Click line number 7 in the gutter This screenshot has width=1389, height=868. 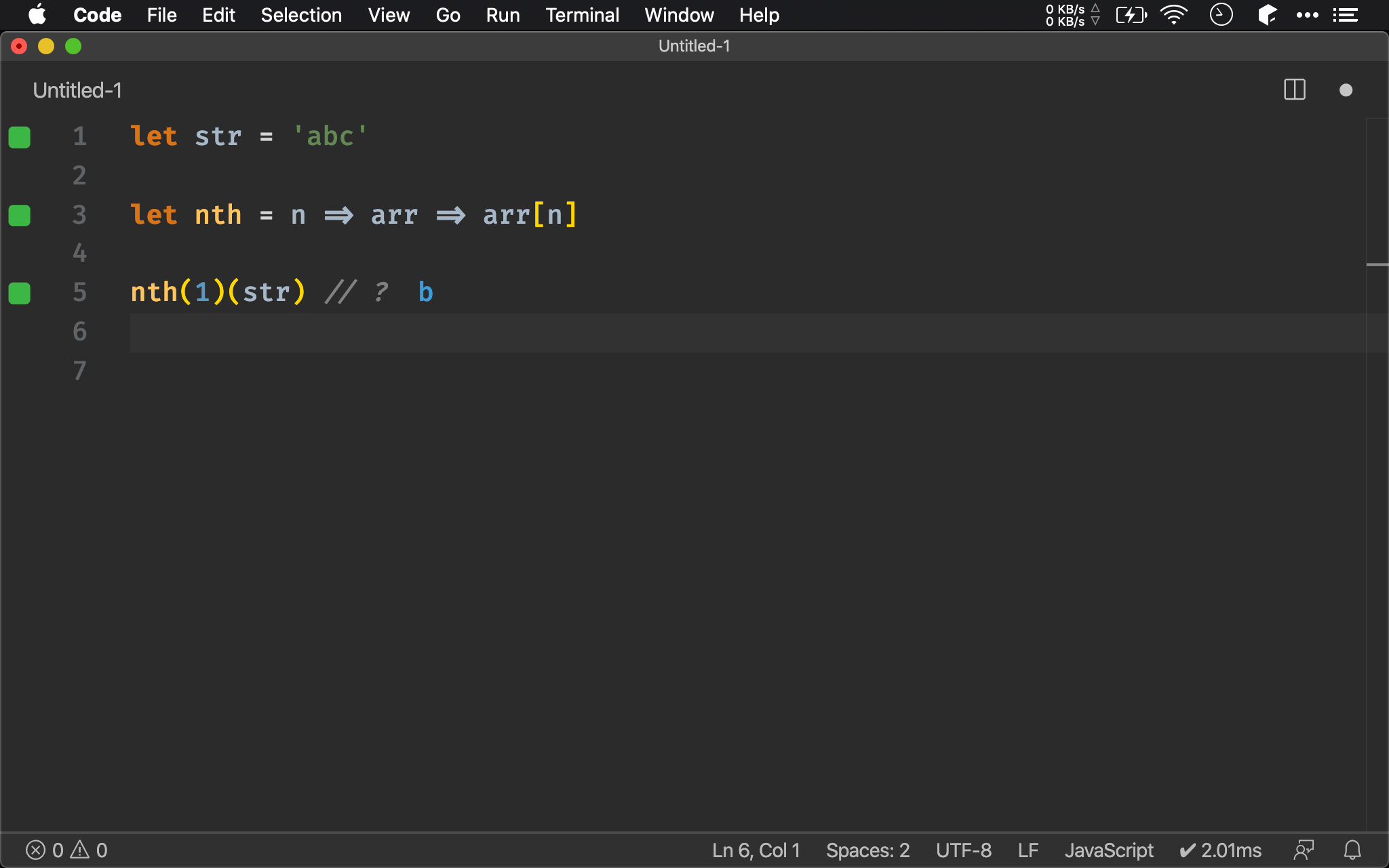coord(79,371)
